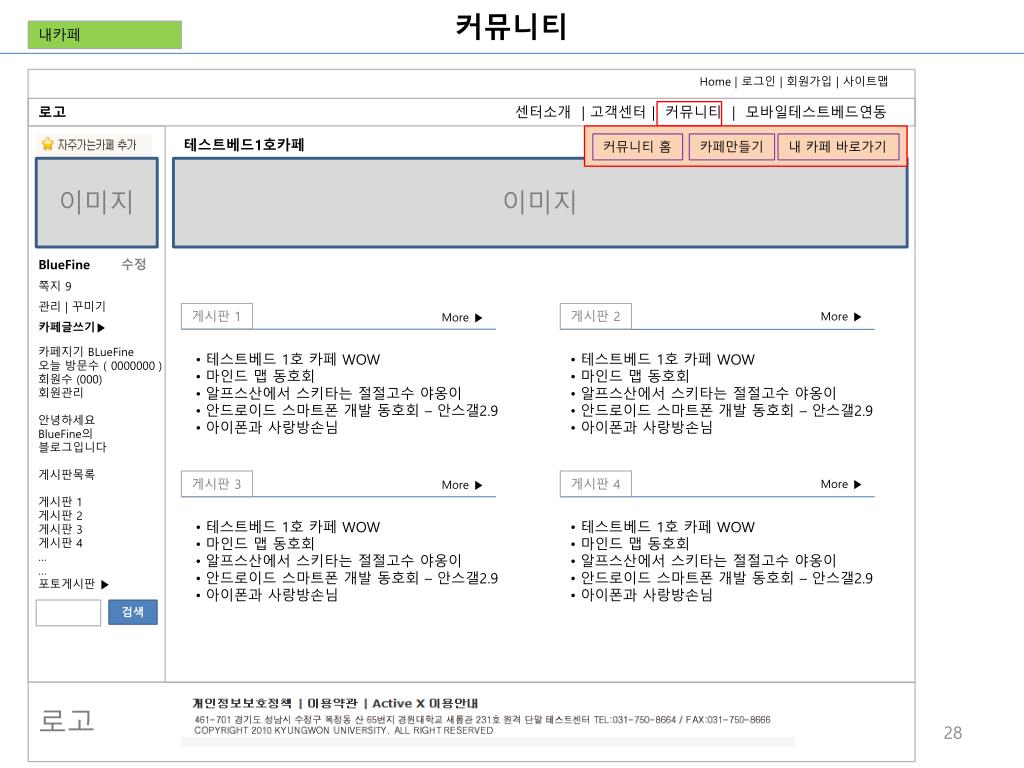
Task: Click 이용약관 in footer
Action: pyautogui.click(x=332, y=703)
